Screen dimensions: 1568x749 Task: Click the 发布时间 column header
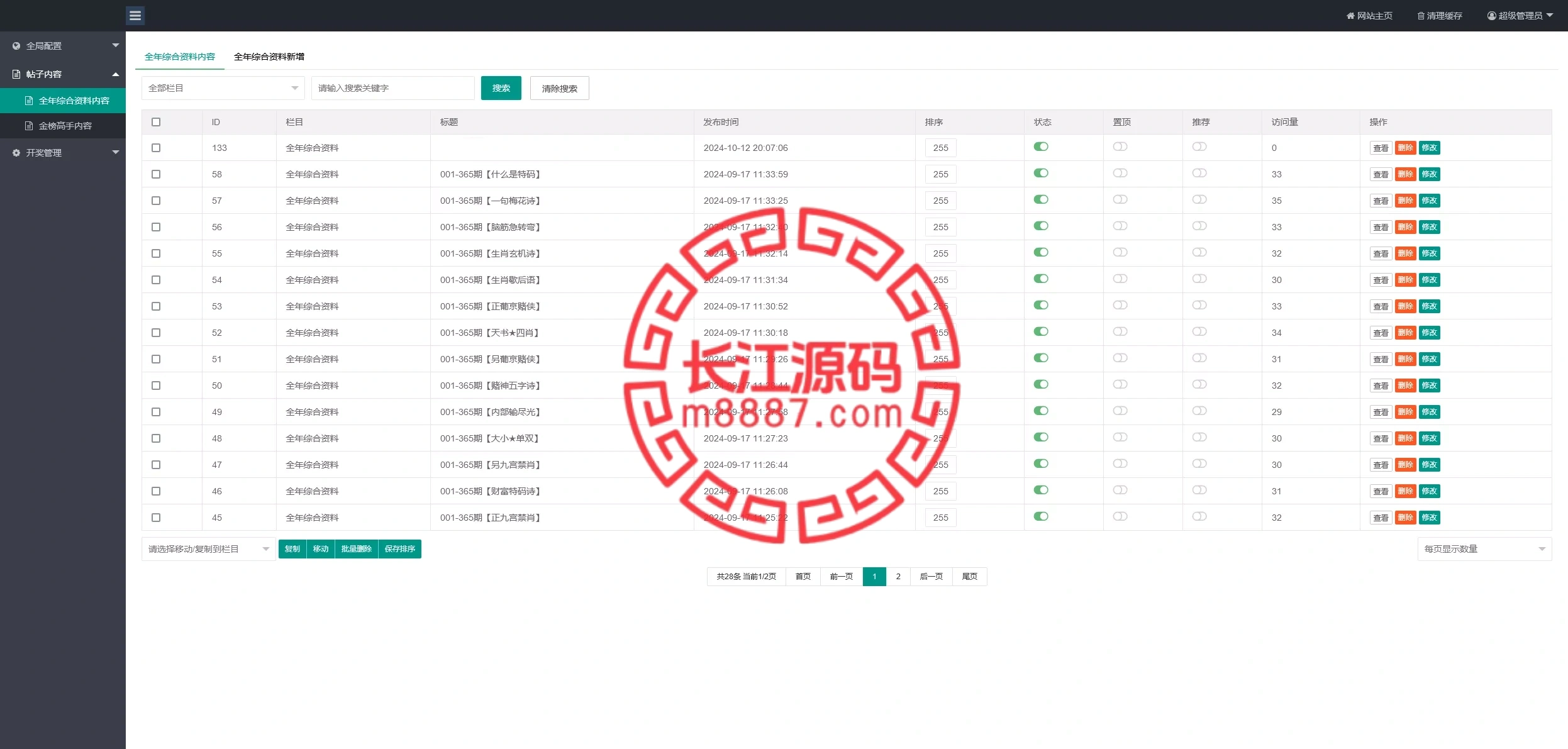(x=721, y=122)
